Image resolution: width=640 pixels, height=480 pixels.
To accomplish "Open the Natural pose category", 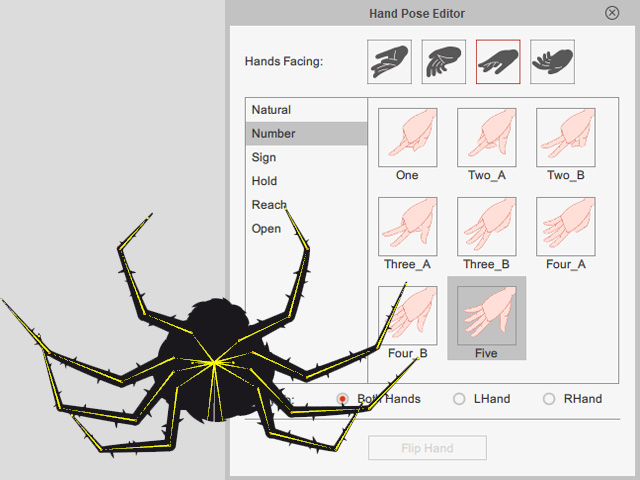I will (x=272, y=110).
